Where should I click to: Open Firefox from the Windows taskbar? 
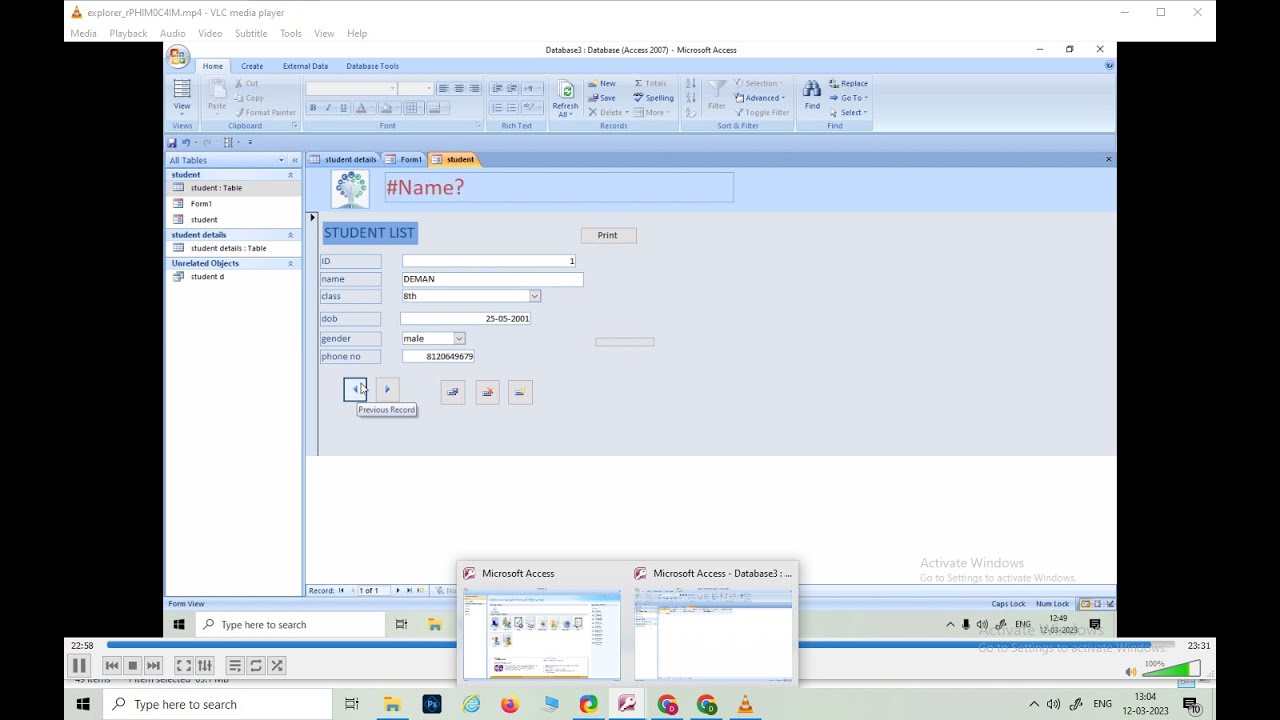[510, 704]
